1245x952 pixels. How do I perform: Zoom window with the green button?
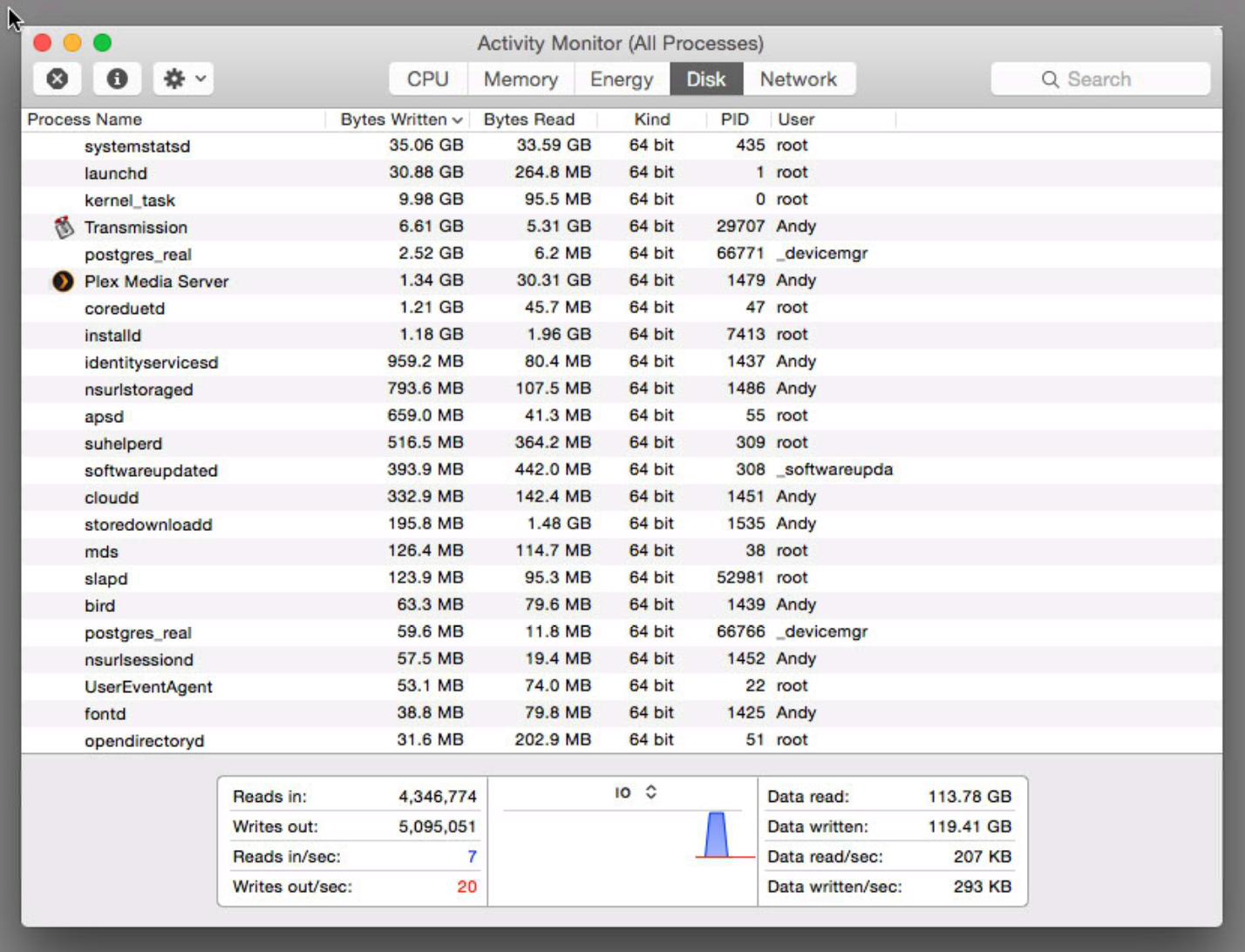point(102,43)
